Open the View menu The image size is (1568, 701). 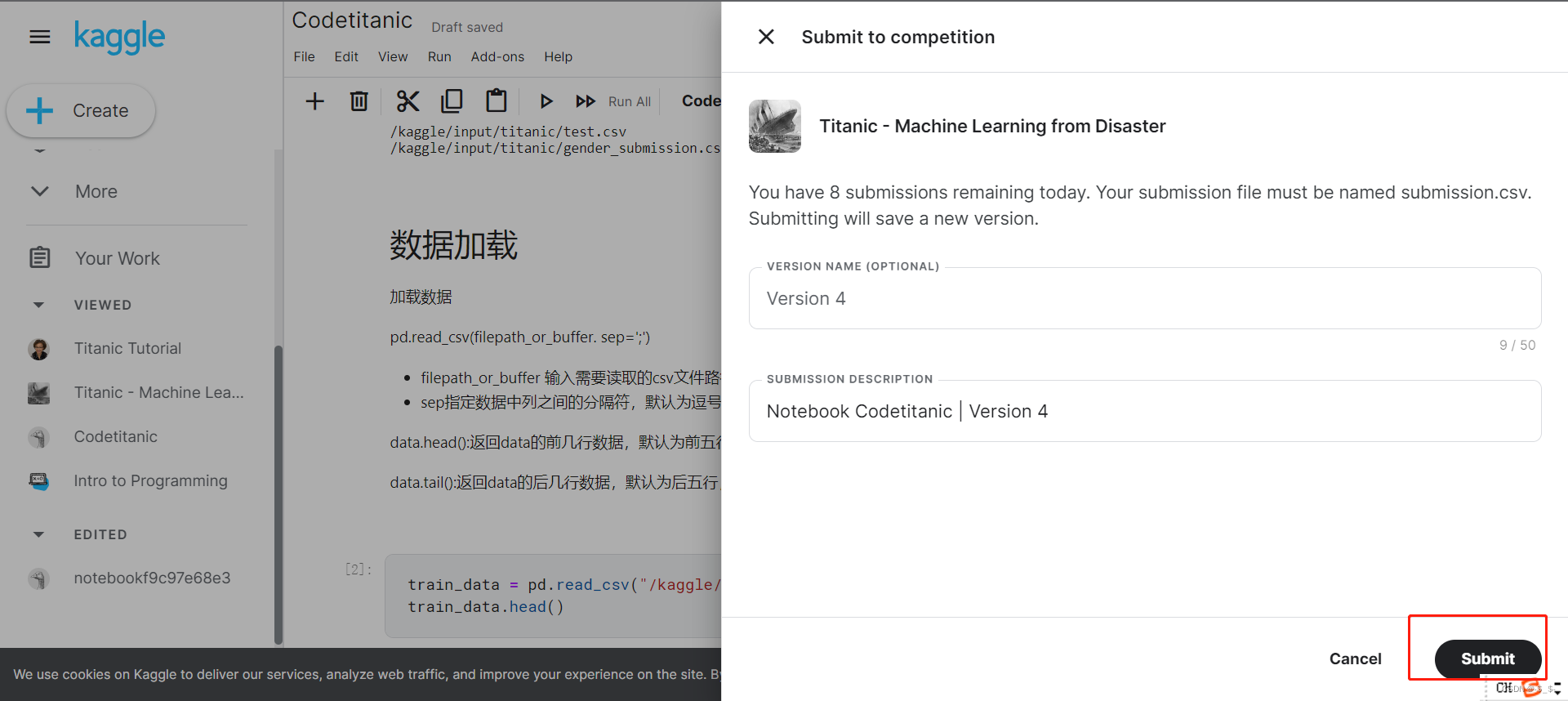pyautogui.click(x=393, y=56)
